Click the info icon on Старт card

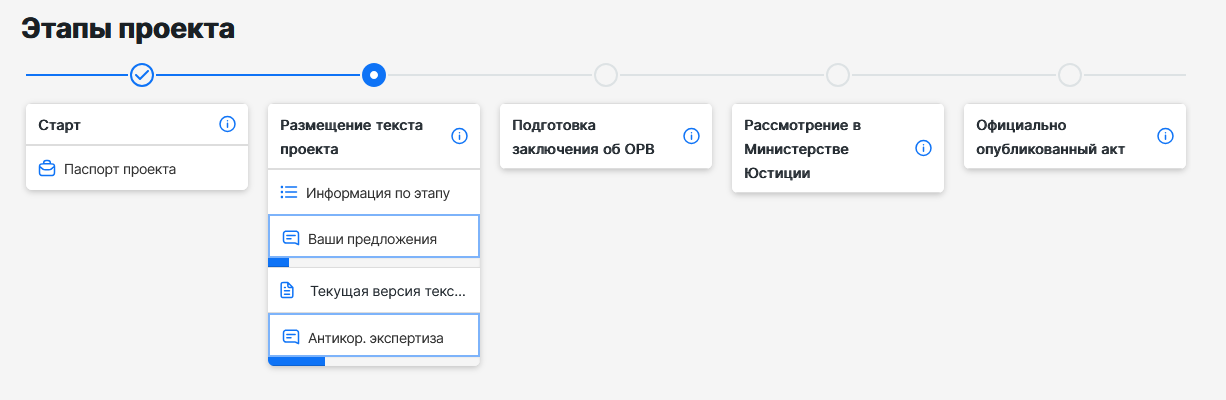227,125
